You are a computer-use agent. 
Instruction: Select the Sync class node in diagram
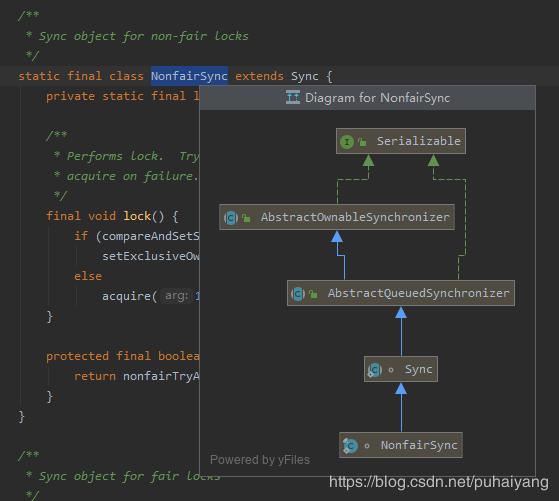pyautogui.click(x=401, y=369)
